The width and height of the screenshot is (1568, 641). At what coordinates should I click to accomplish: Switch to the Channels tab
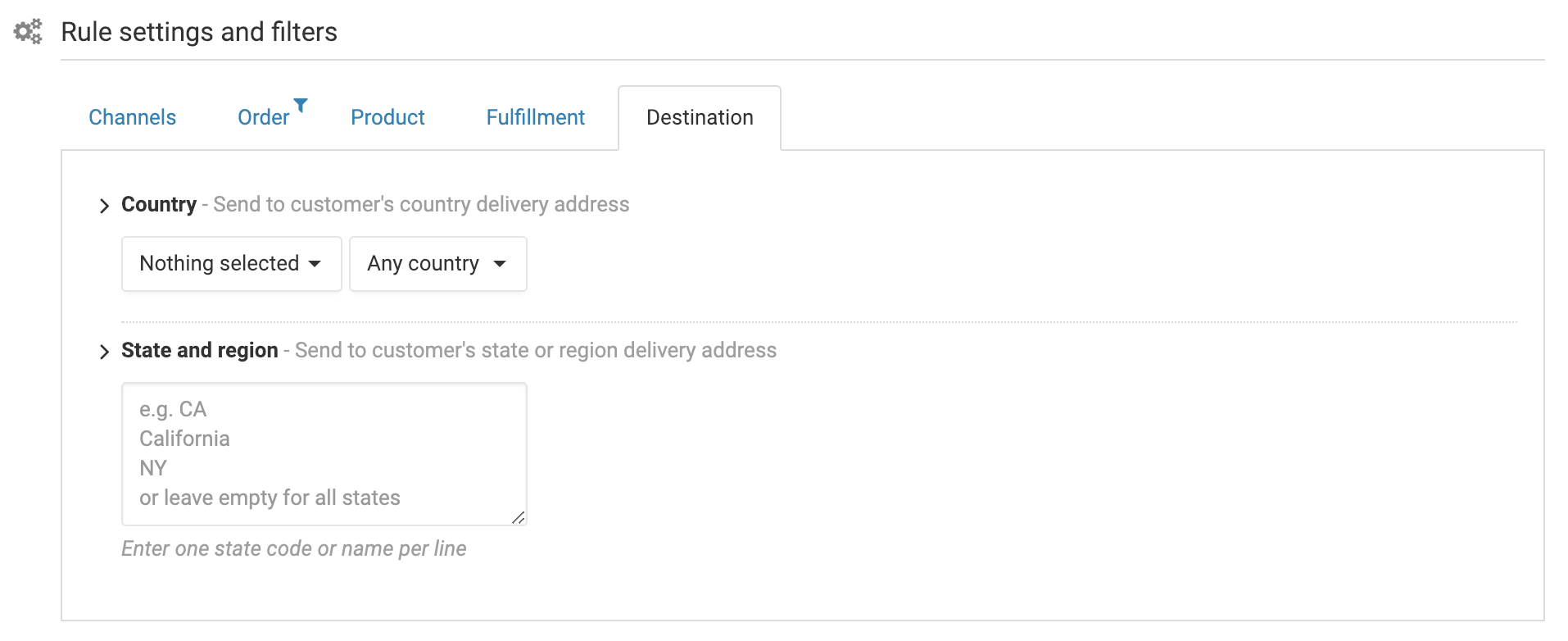click(133, 117)
